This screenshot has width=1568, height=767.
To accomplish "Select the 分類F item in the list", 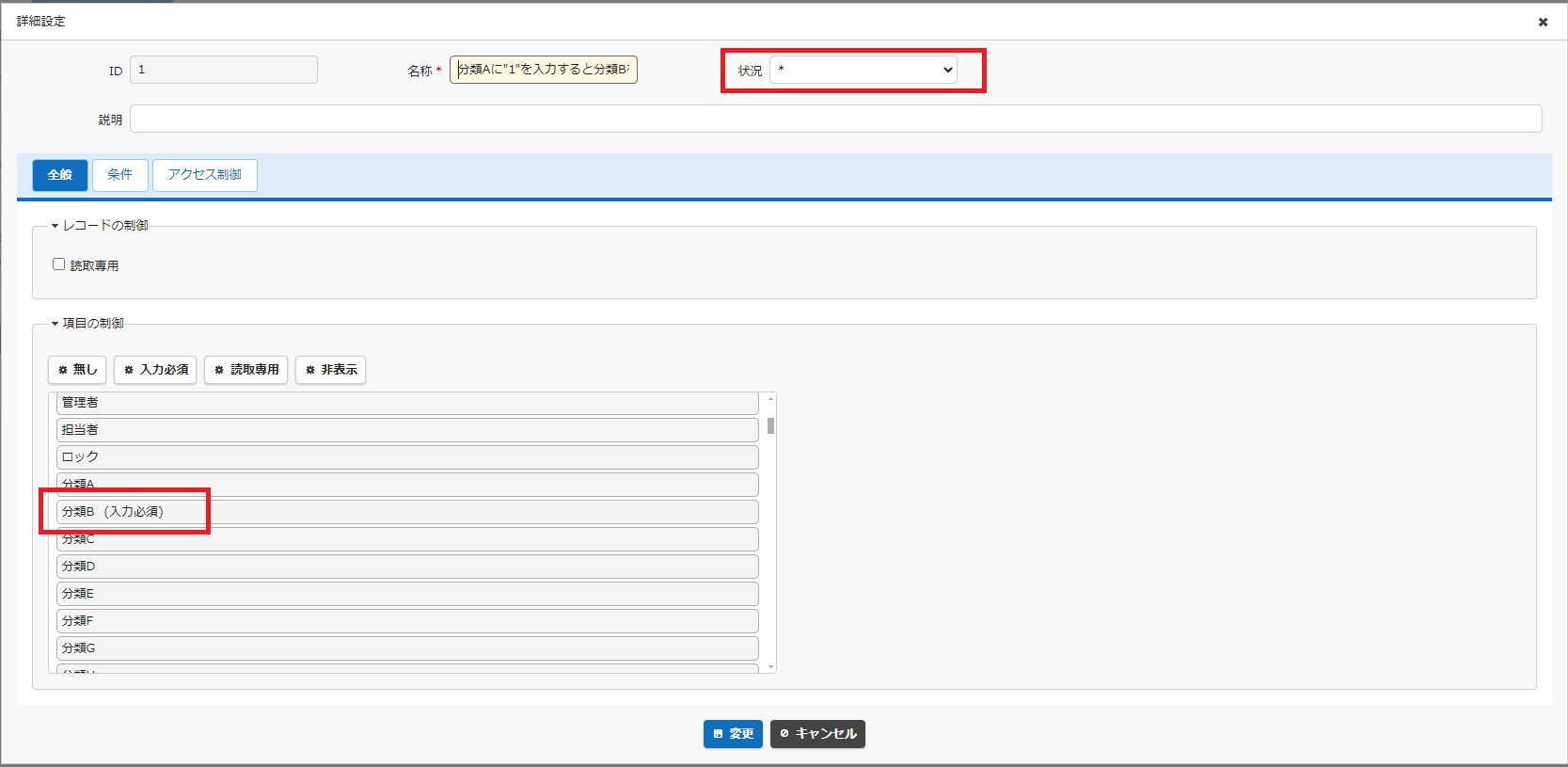I will 407,621.
